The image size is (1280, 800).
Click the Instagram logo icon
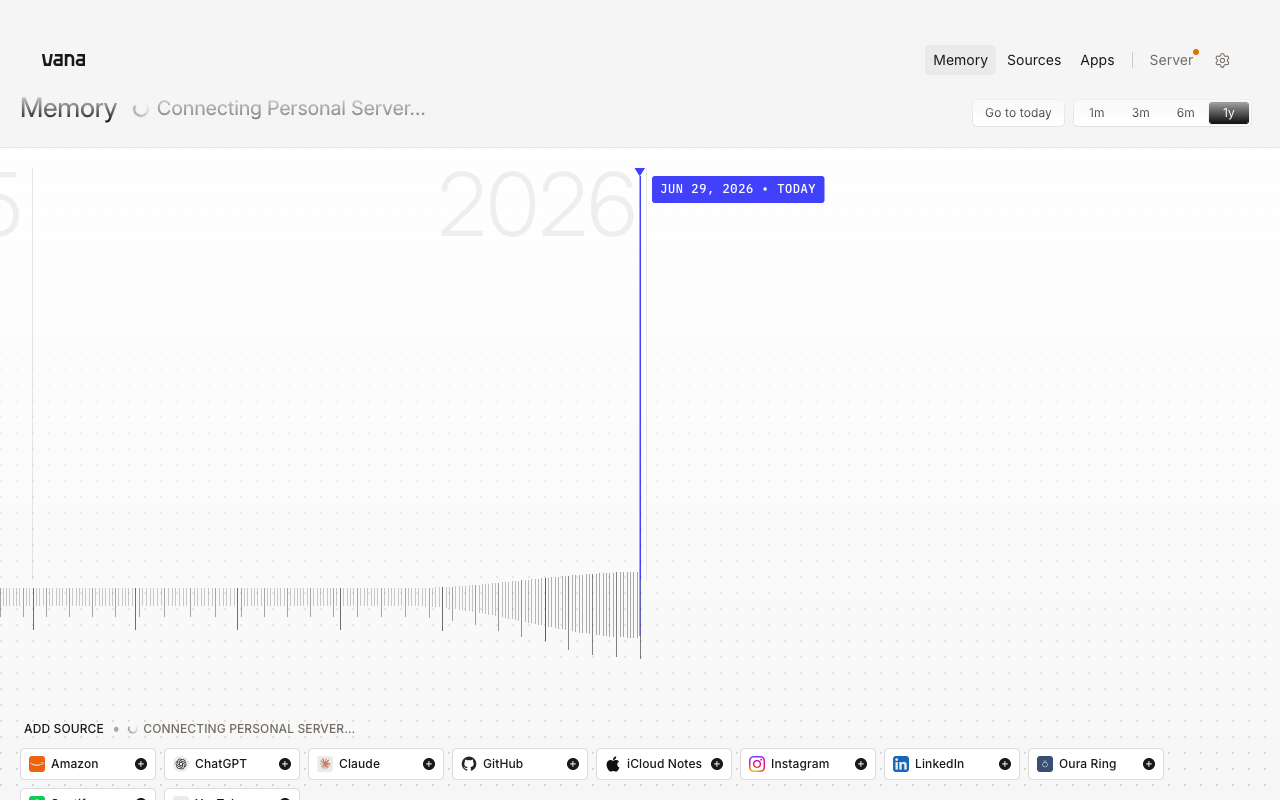(757, 764)
